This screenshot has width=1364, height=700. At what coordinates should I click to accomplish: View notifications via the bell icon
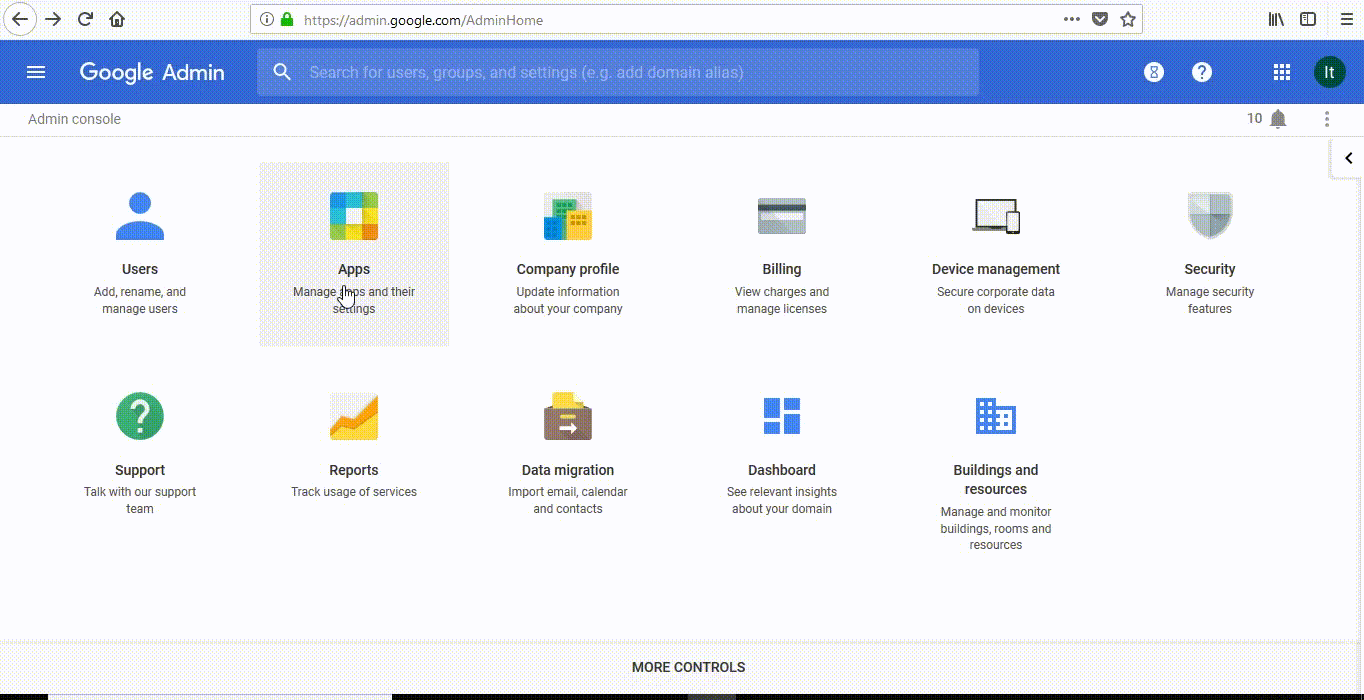point(1278,119)
